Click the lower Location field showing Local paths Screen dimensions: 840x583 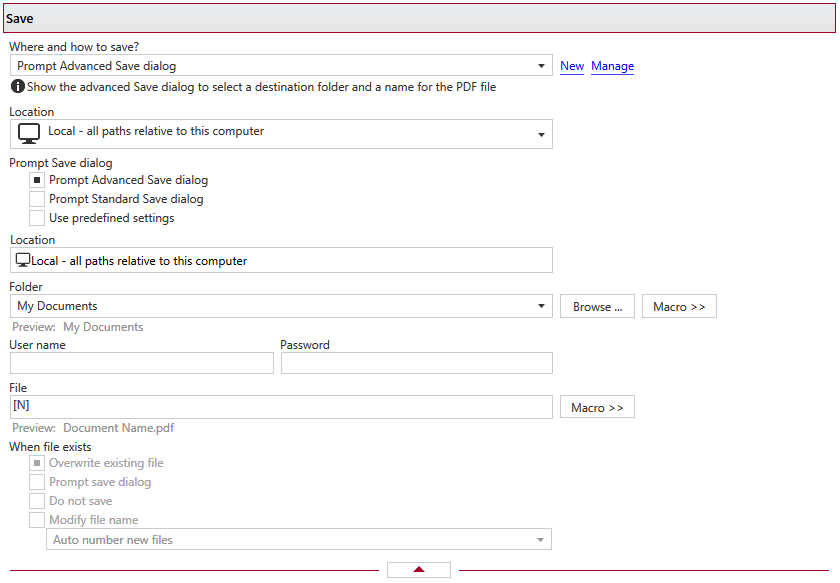click(281, 260)
